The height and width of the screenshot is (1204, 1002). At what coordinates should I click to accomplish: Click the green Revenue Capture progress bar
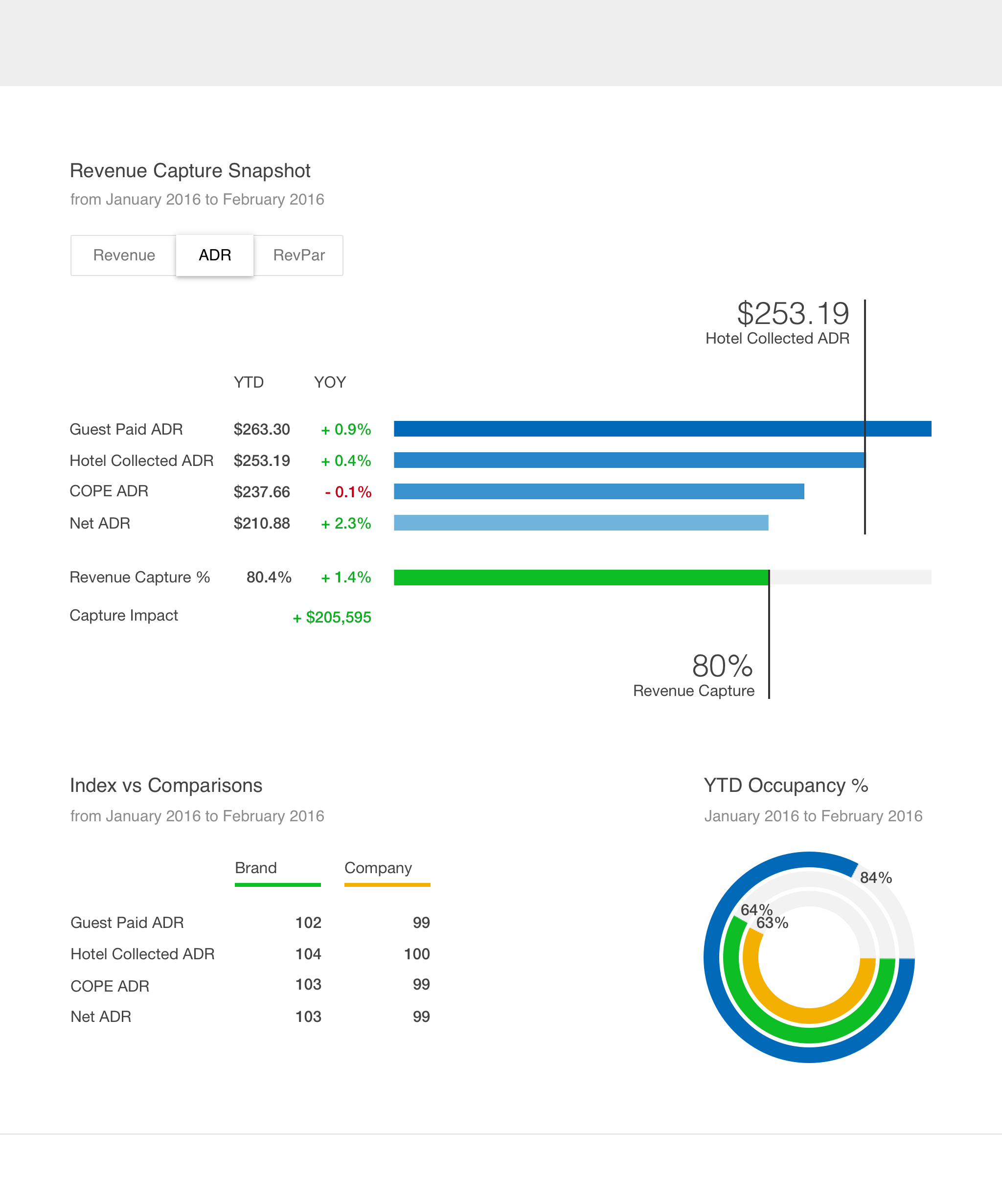tap(580, 578)
